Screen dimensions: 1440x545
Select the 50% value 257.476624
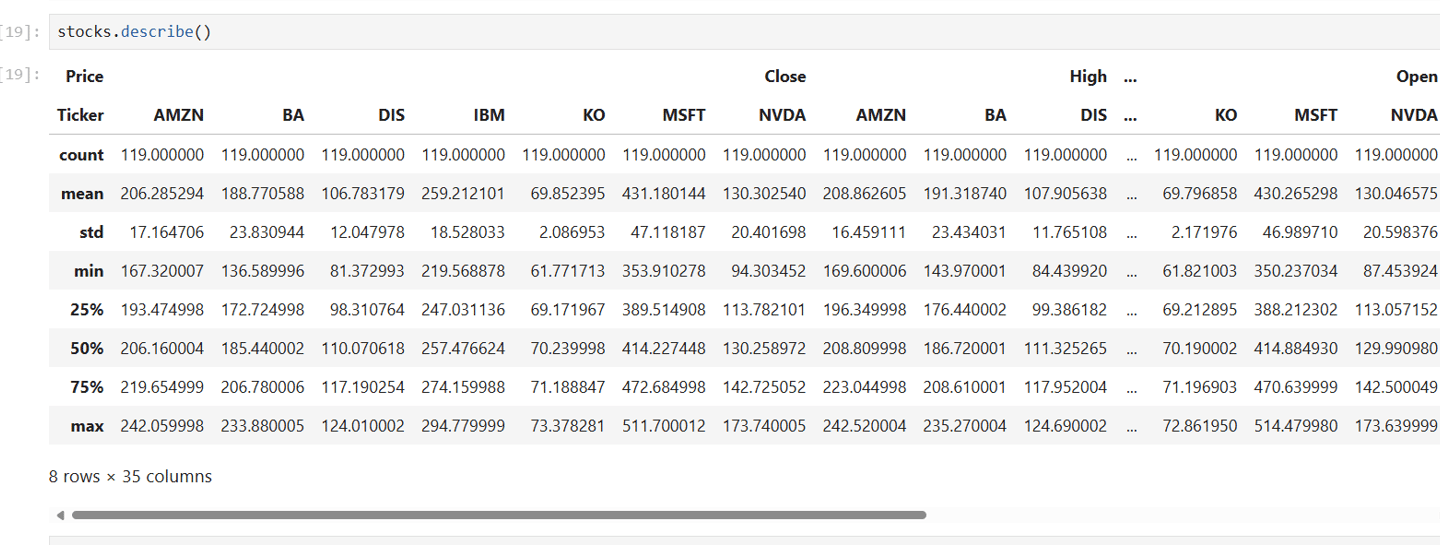(464, 348)
